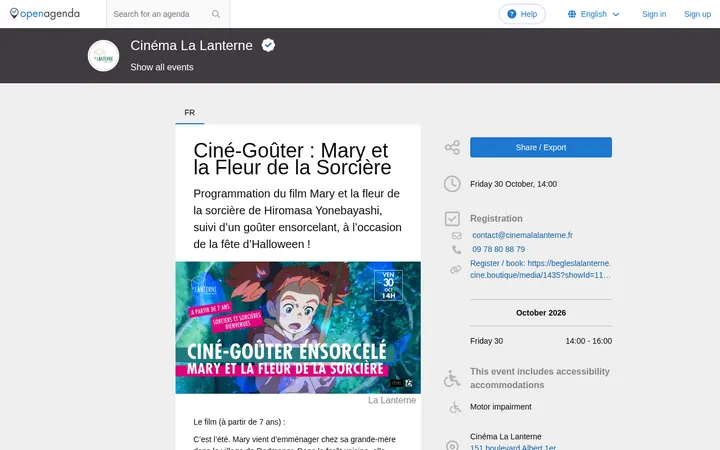Click the verified checkmark badge
This screenshot has height=450, width=720.
pyautogui.click(x=268, y=45)
